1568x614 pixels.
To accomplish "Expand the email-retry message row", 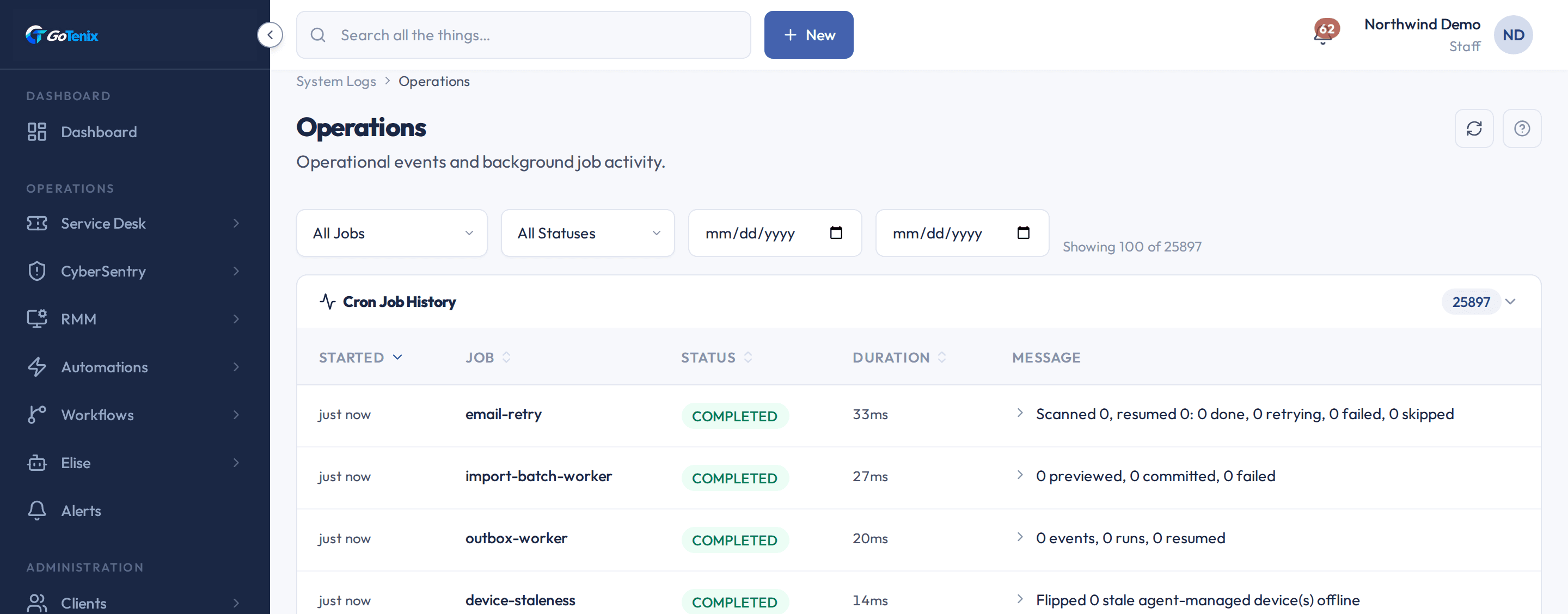I will [x=1020, y=413].
